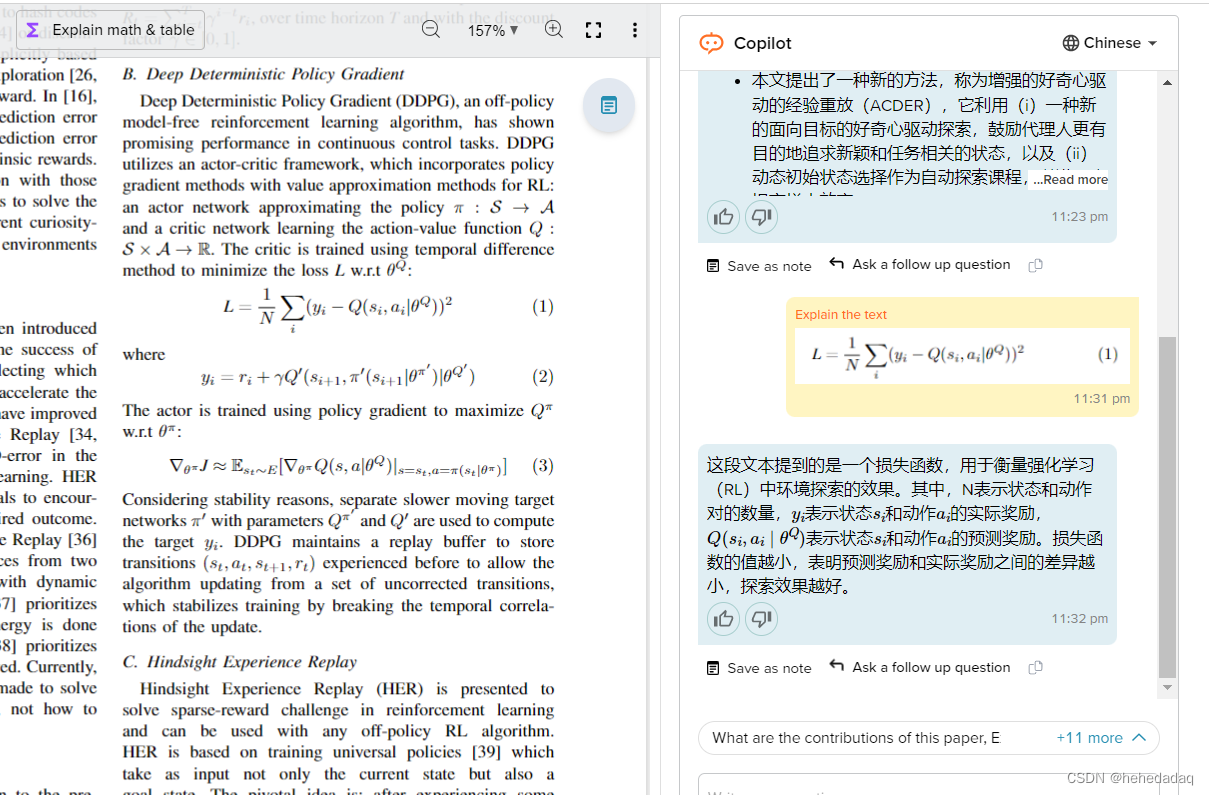Give thumbs down to the loss function explanation
The height and width of the screenshot is (795, 1209).
click(x=761, y=619)
